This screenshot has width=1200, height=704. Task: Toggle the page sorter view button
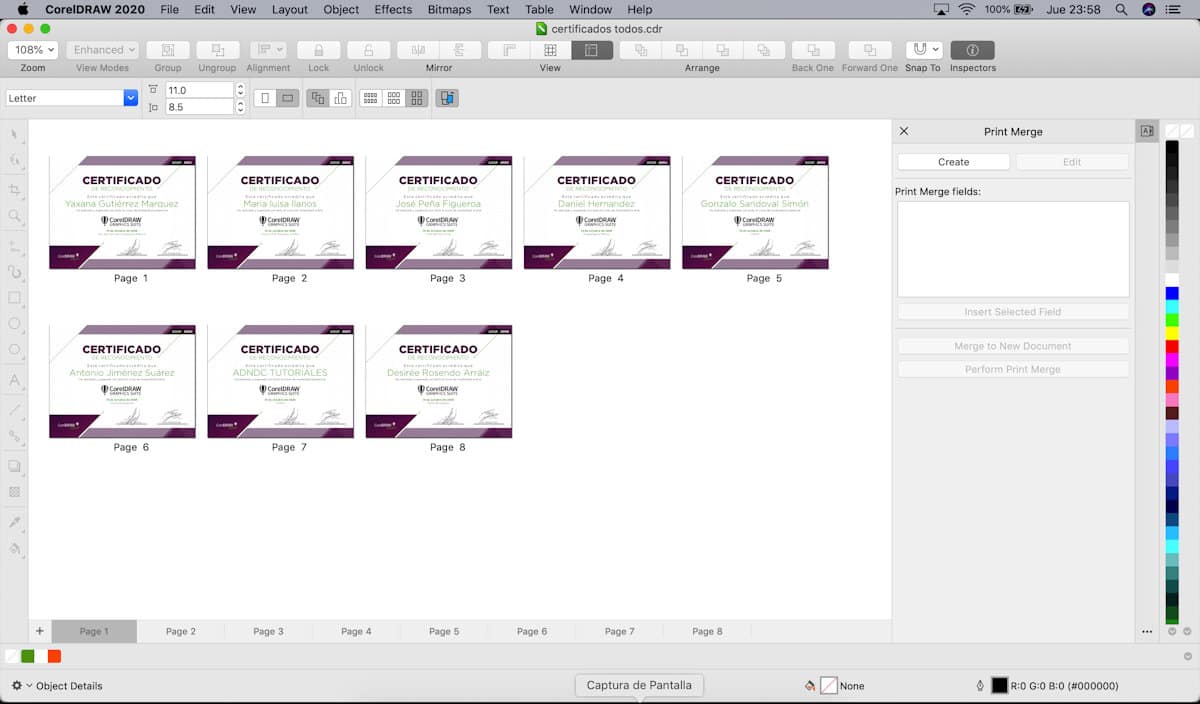coord(591,50)
